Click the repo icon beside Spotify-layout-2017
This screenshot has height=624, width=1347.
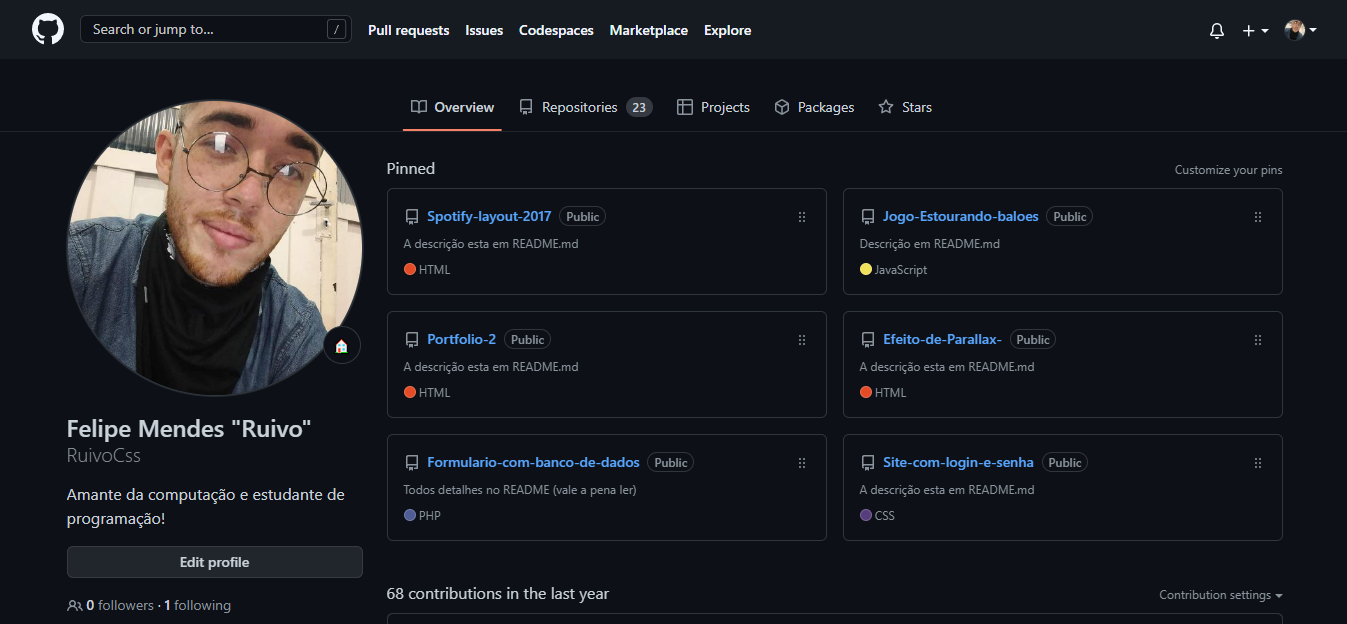[x=411, y=217]
